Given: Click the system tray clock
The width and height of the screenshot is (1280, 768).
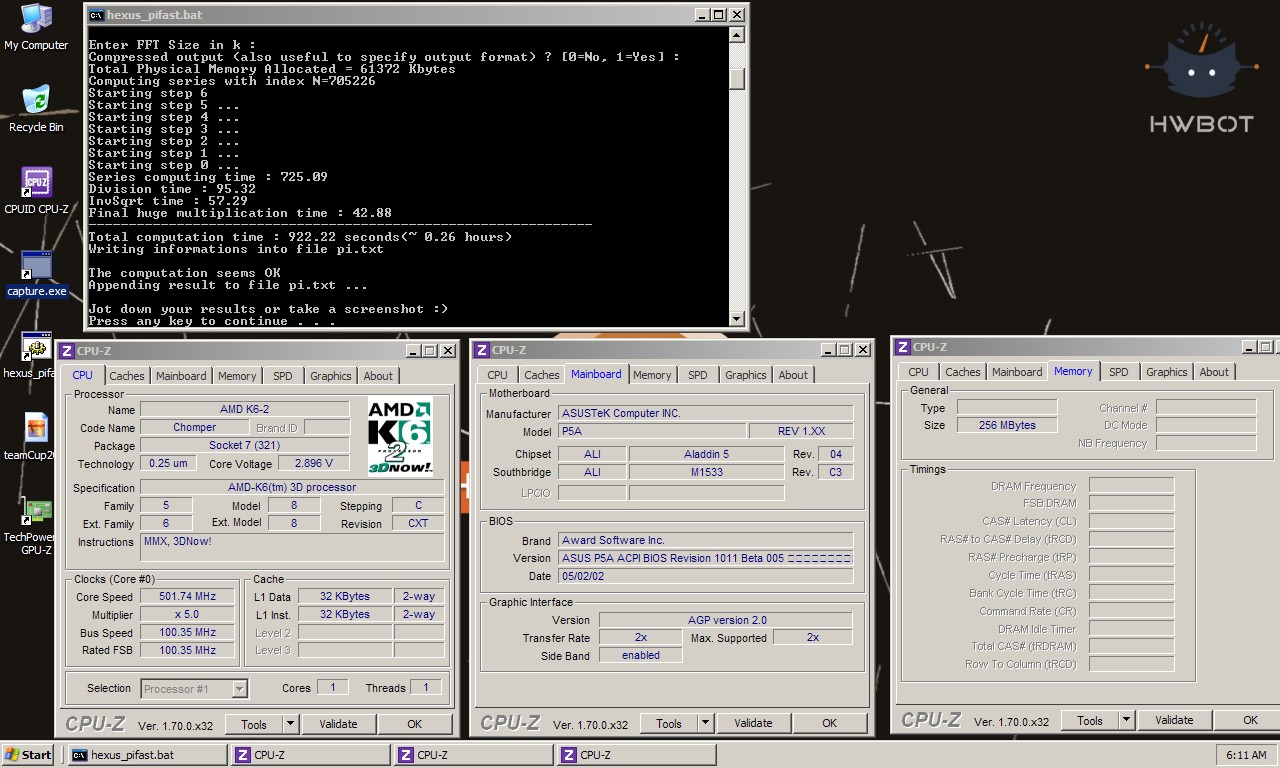Looking at the screenshot, I should 1245,755.
